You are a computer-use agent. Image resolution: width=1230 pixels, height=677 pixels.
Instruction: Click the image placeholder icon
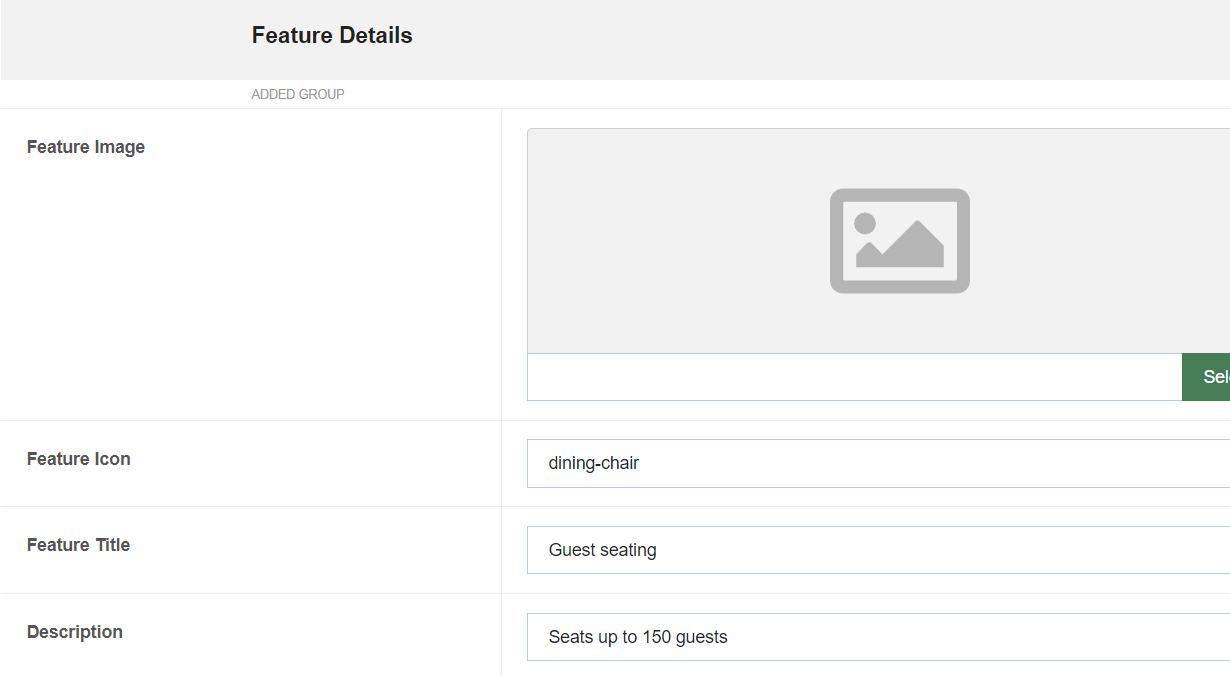point(899,241)
